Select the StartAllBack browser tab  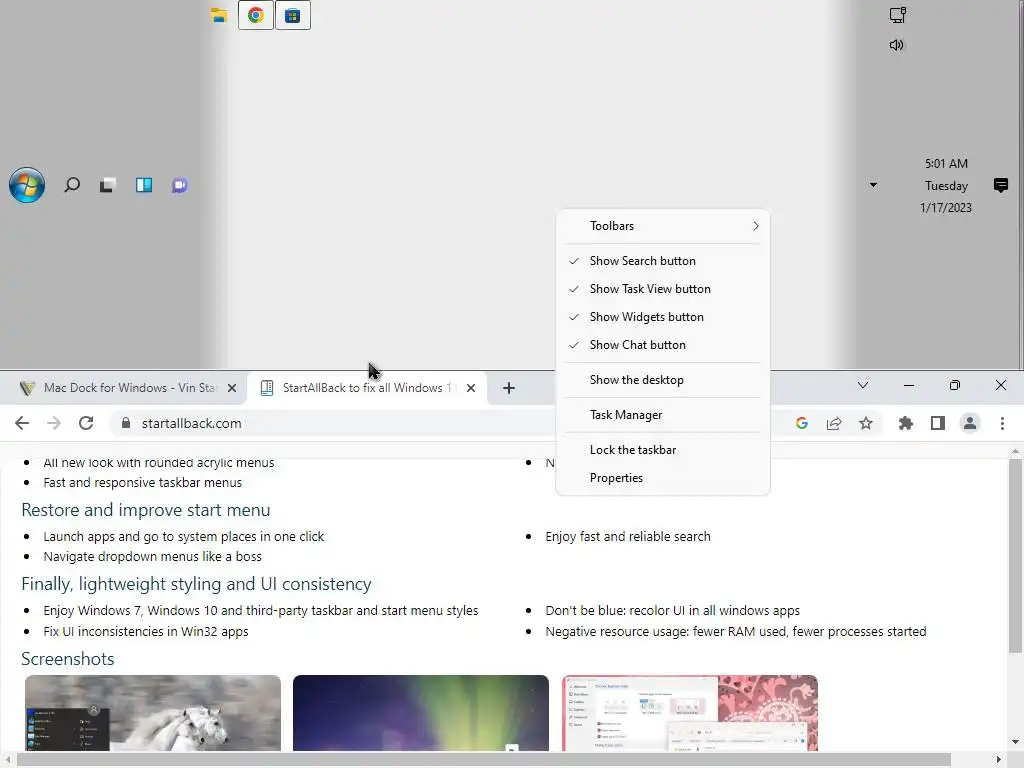(368, 388)
